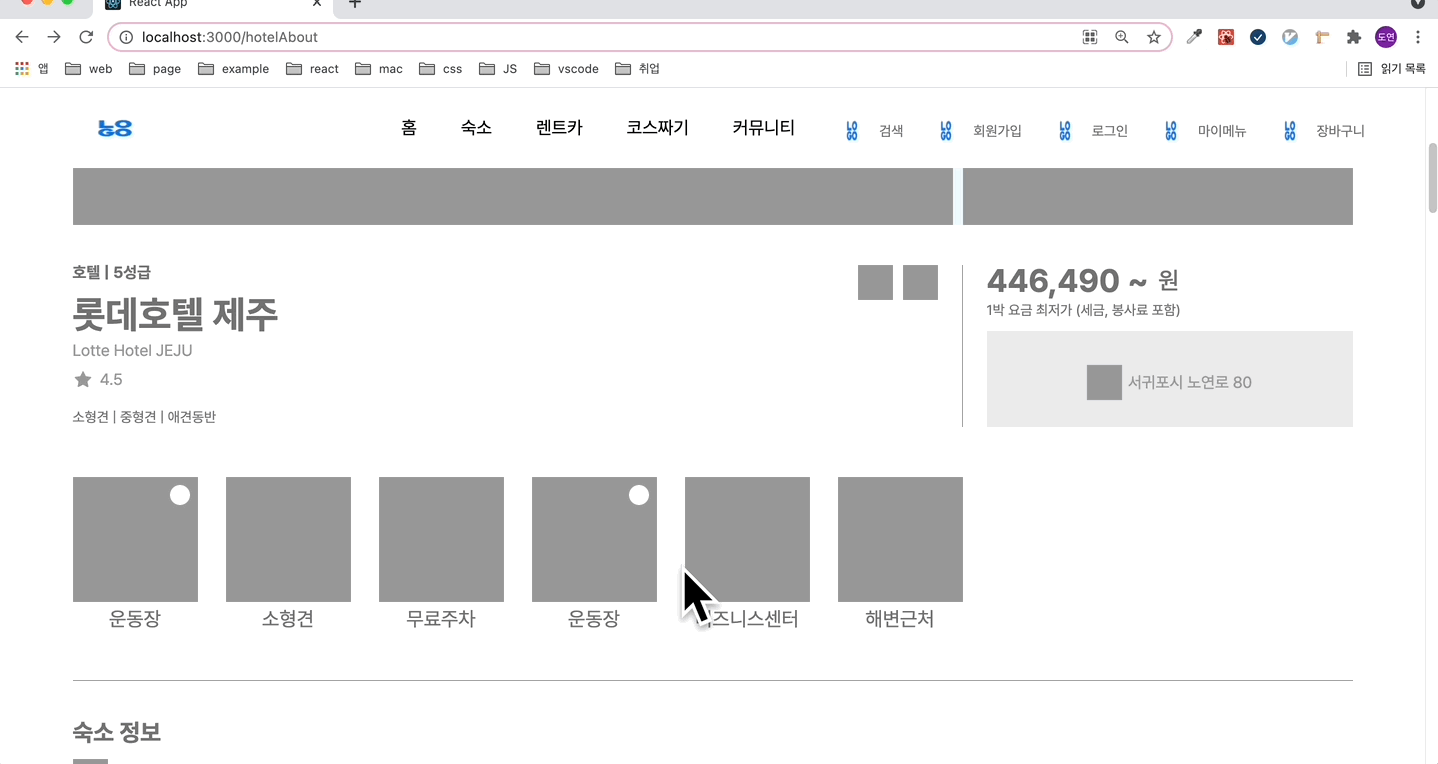
Task: Open the 읽기 목록 reading list
Action: pos(1392,69)
